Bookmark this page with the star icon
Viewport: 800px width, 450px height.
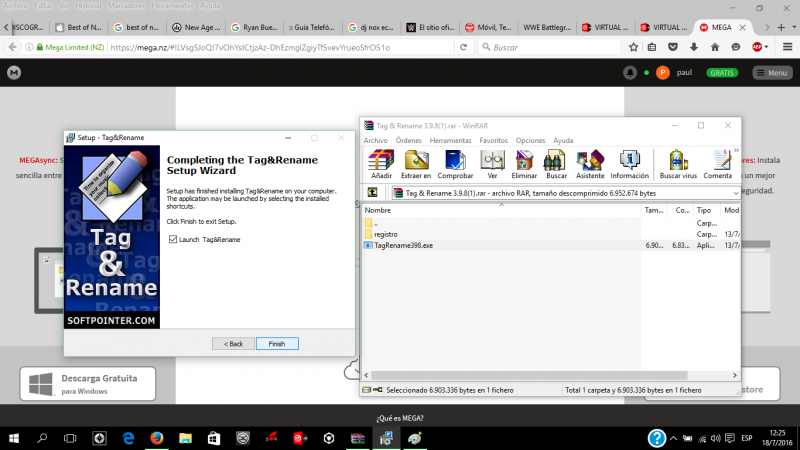click(x=633, y=47)
